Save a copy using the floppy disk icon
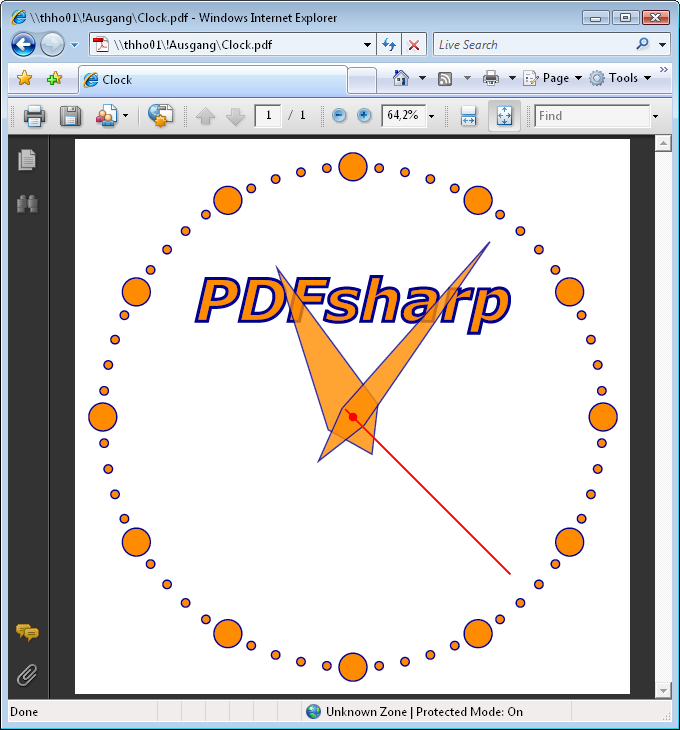The image size is (680, 730). tap(70, 116)
